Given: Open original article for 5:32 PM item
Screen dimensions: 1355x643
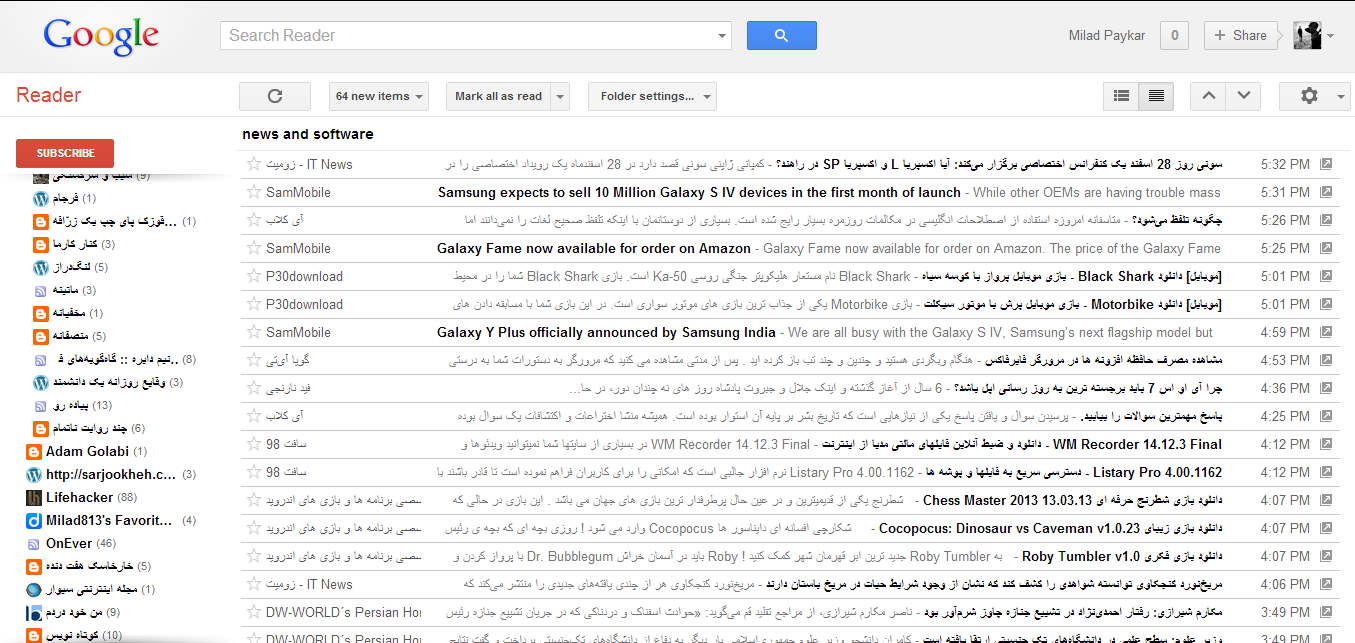Looking at the screenshot, I should [x=1326, y=164].
